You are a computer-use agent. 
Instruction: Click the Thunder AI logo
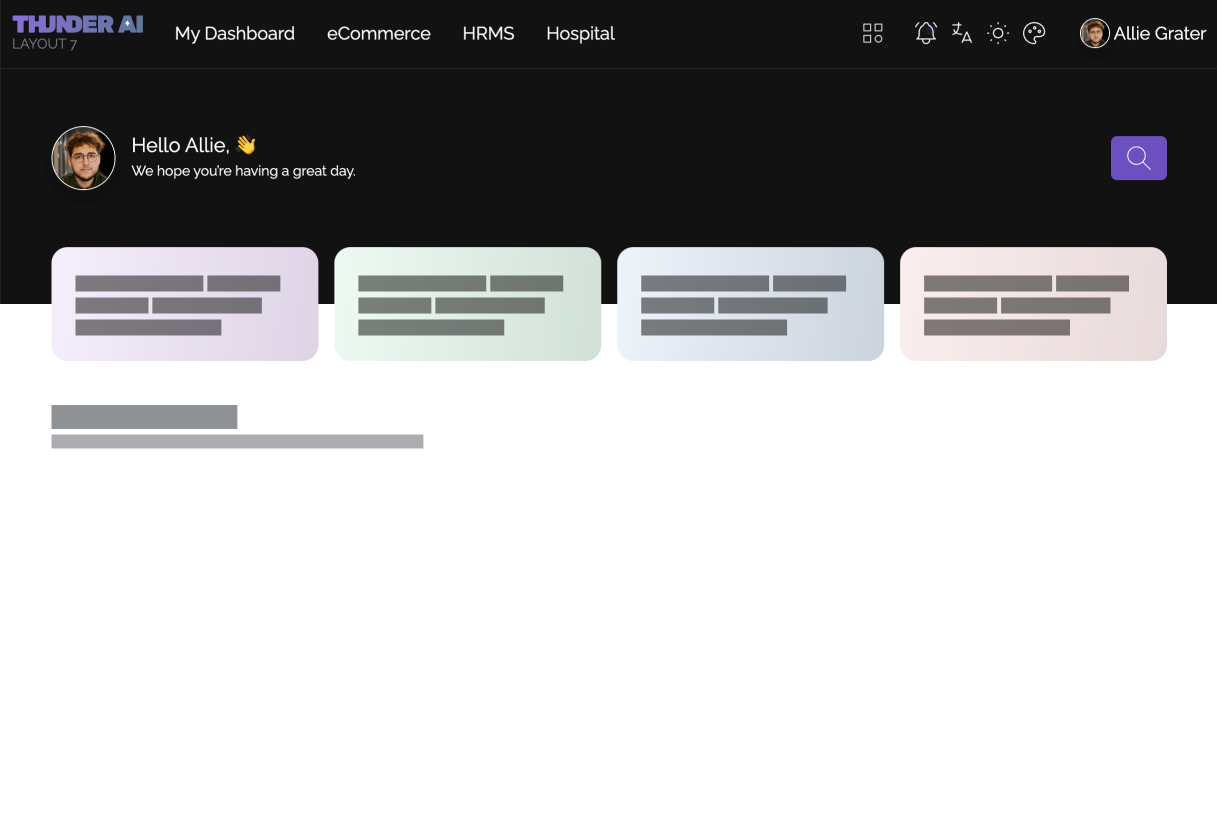[77, 24]
